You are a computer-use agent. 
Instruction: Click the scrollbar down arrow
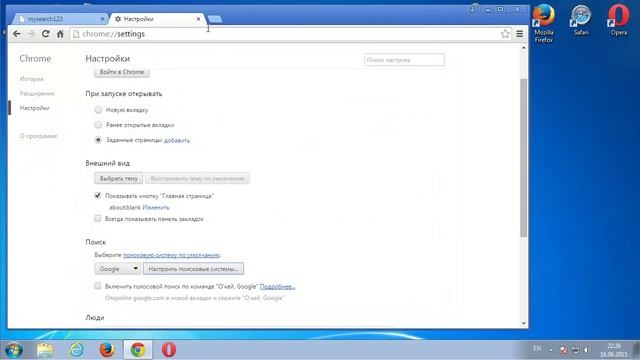[524, 323]
